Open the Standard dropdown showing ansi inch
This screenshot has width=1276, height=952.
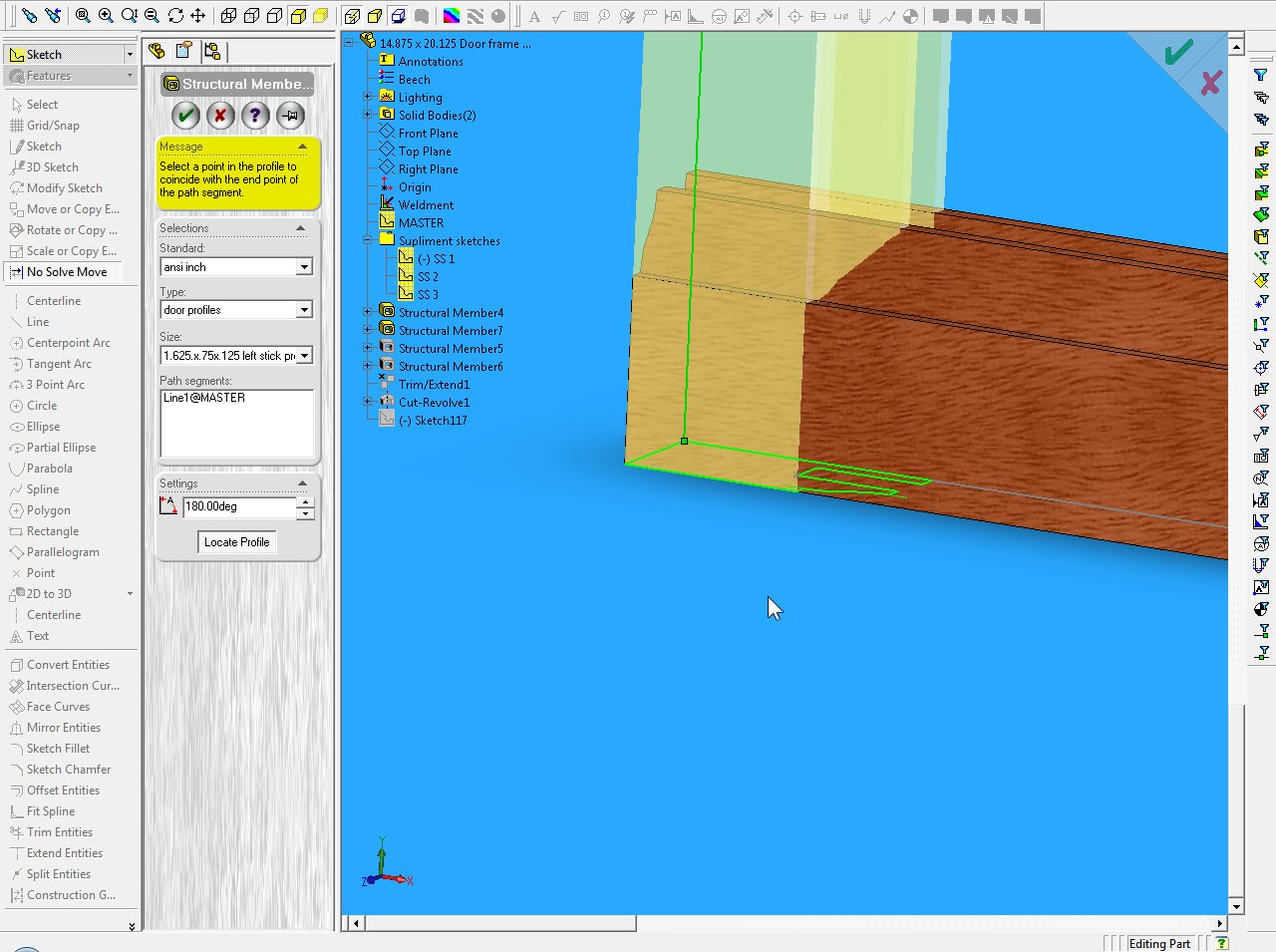pos(304,267)
